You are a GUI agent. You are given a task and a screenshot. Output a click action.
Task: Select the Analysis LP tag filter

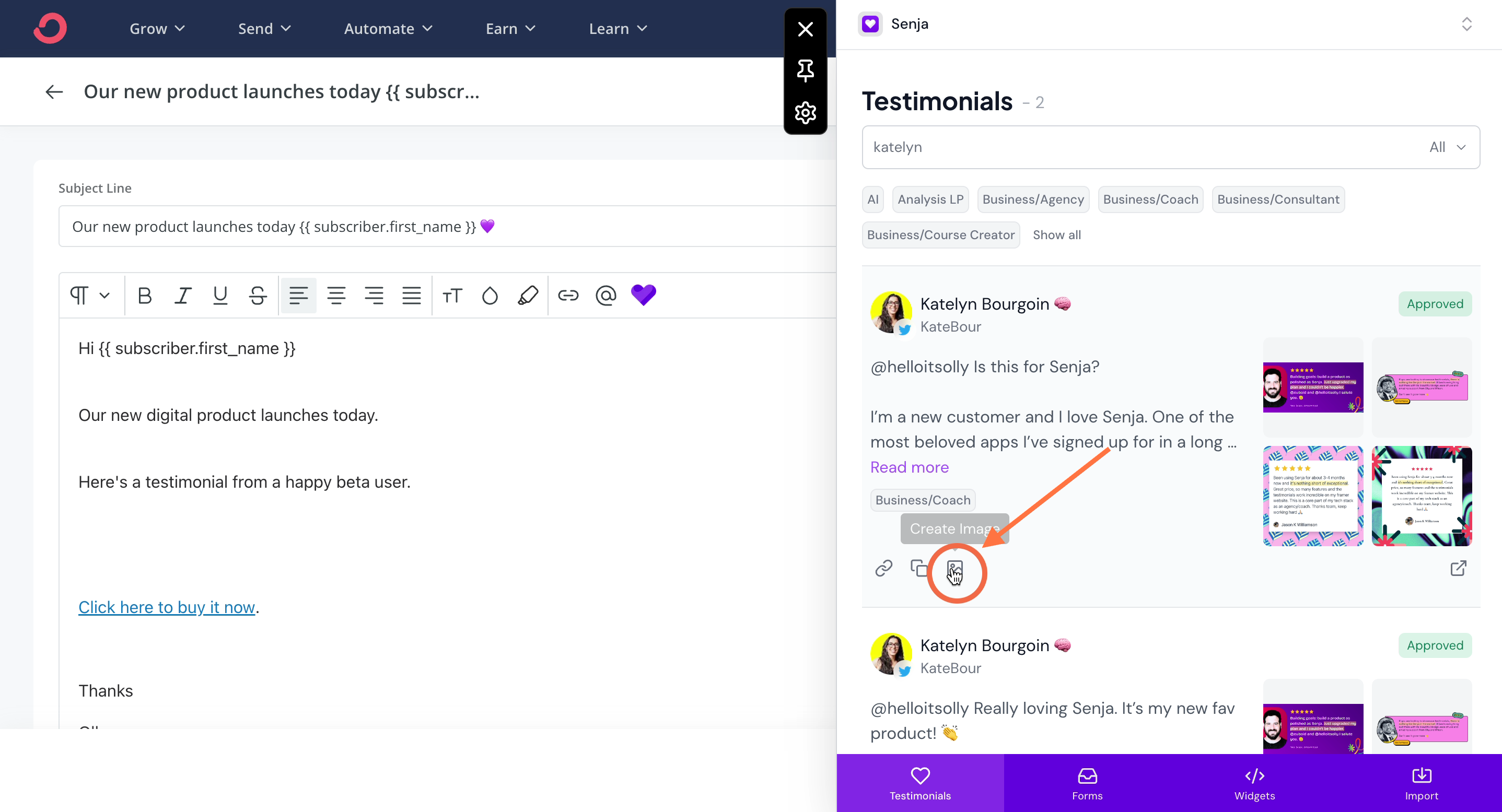pyautogui.click(x=930, y=199)
